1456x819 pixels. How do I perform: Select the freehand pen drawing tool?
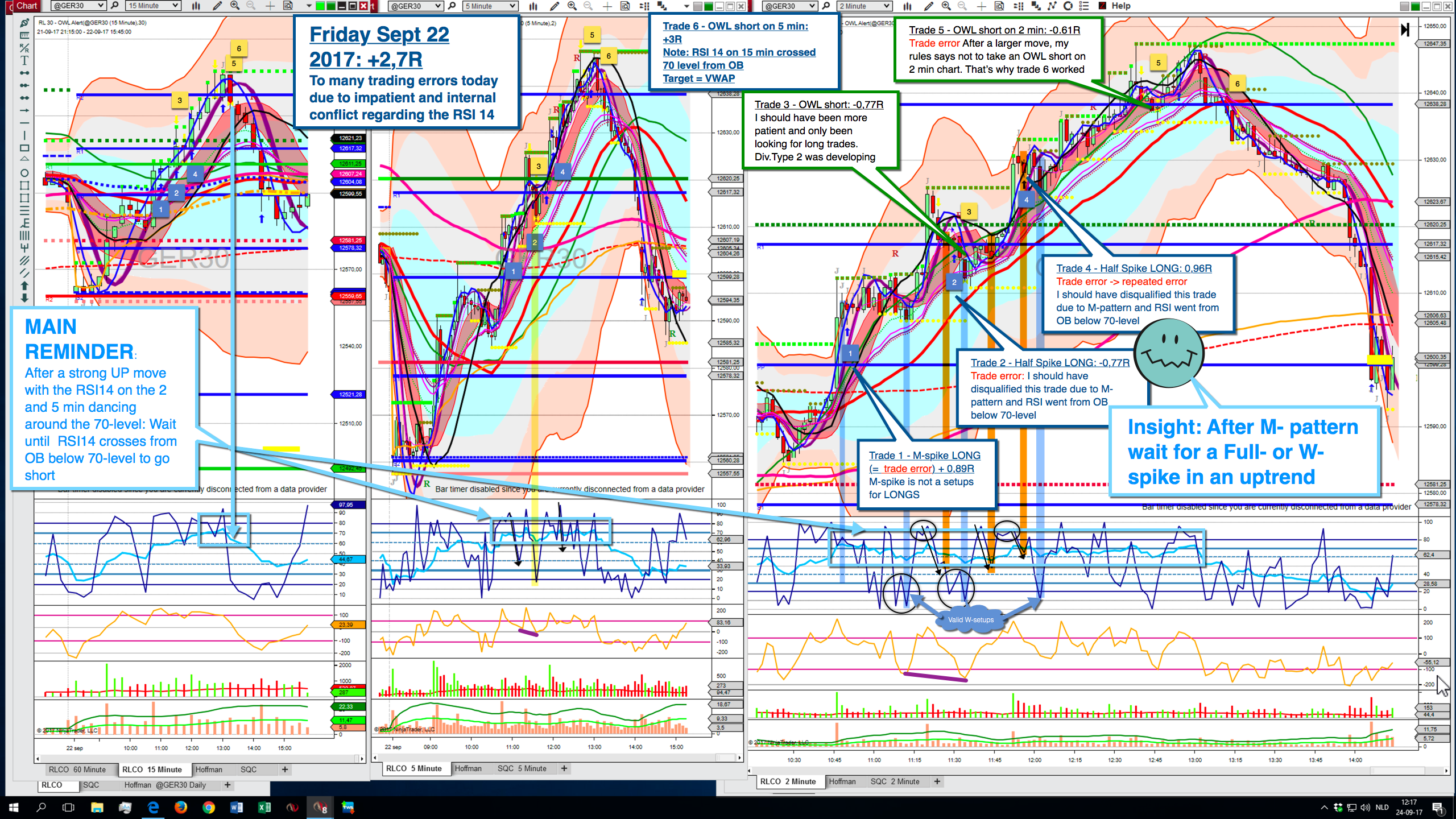(x=24, y=23)
